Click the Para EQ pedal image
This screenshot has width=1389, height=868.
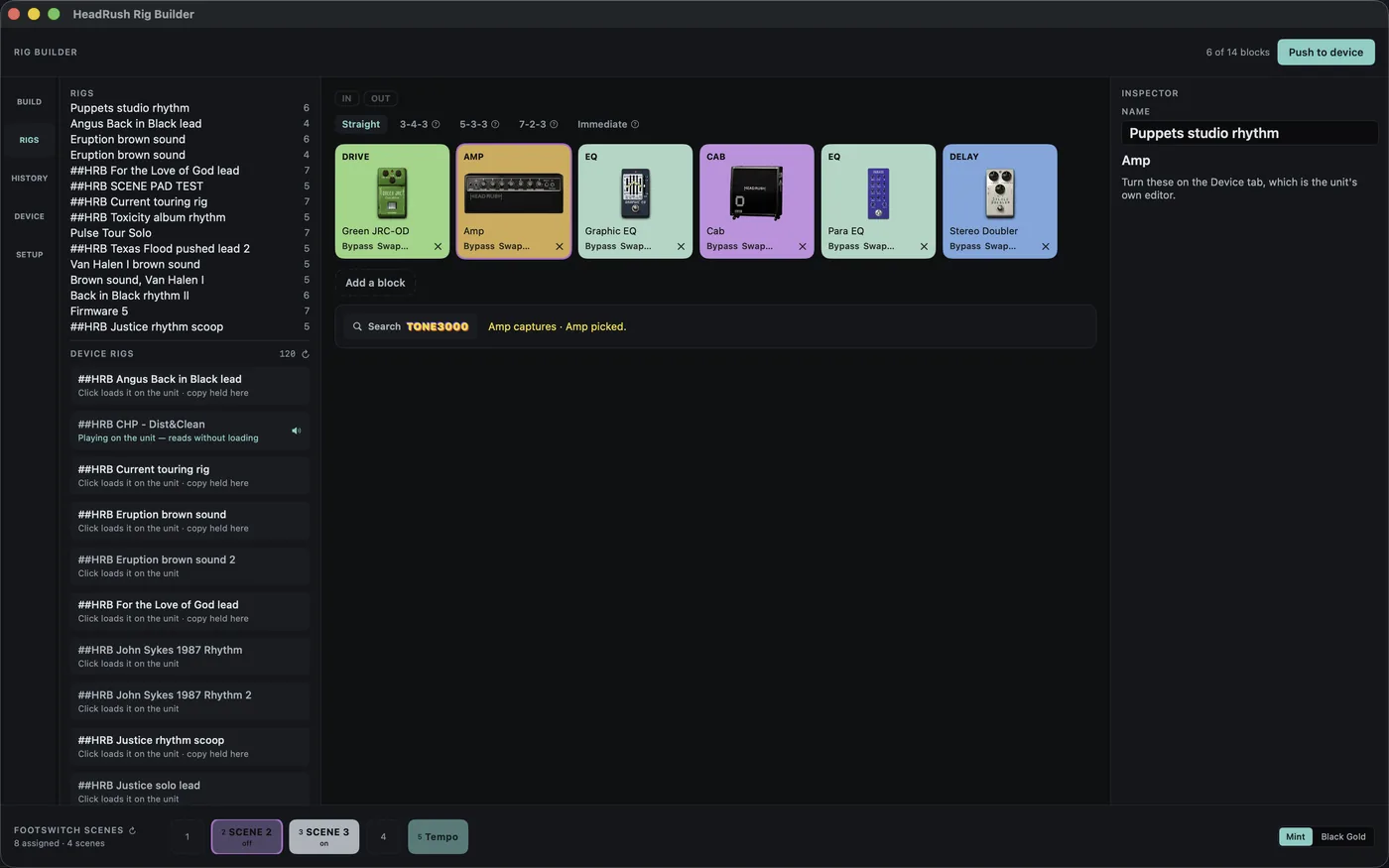(878, 193)
